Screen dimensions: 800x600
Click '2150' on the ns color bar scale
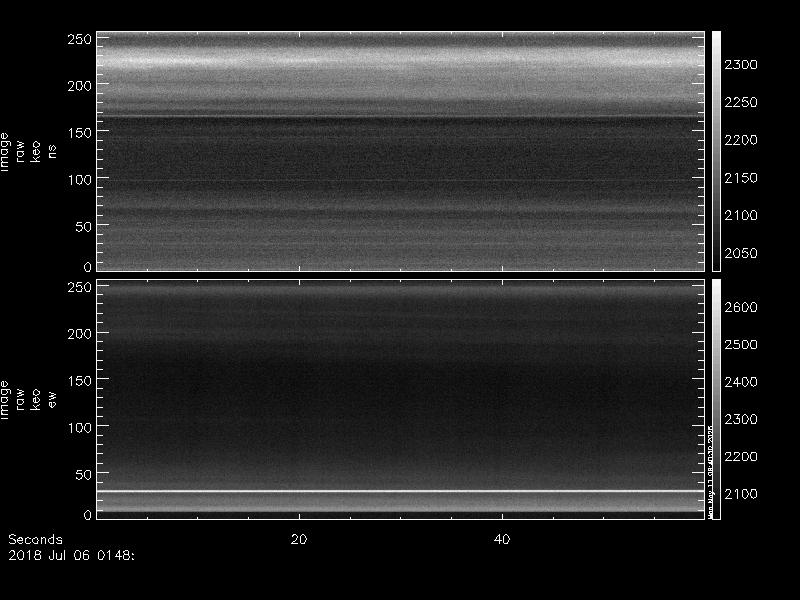741,178
